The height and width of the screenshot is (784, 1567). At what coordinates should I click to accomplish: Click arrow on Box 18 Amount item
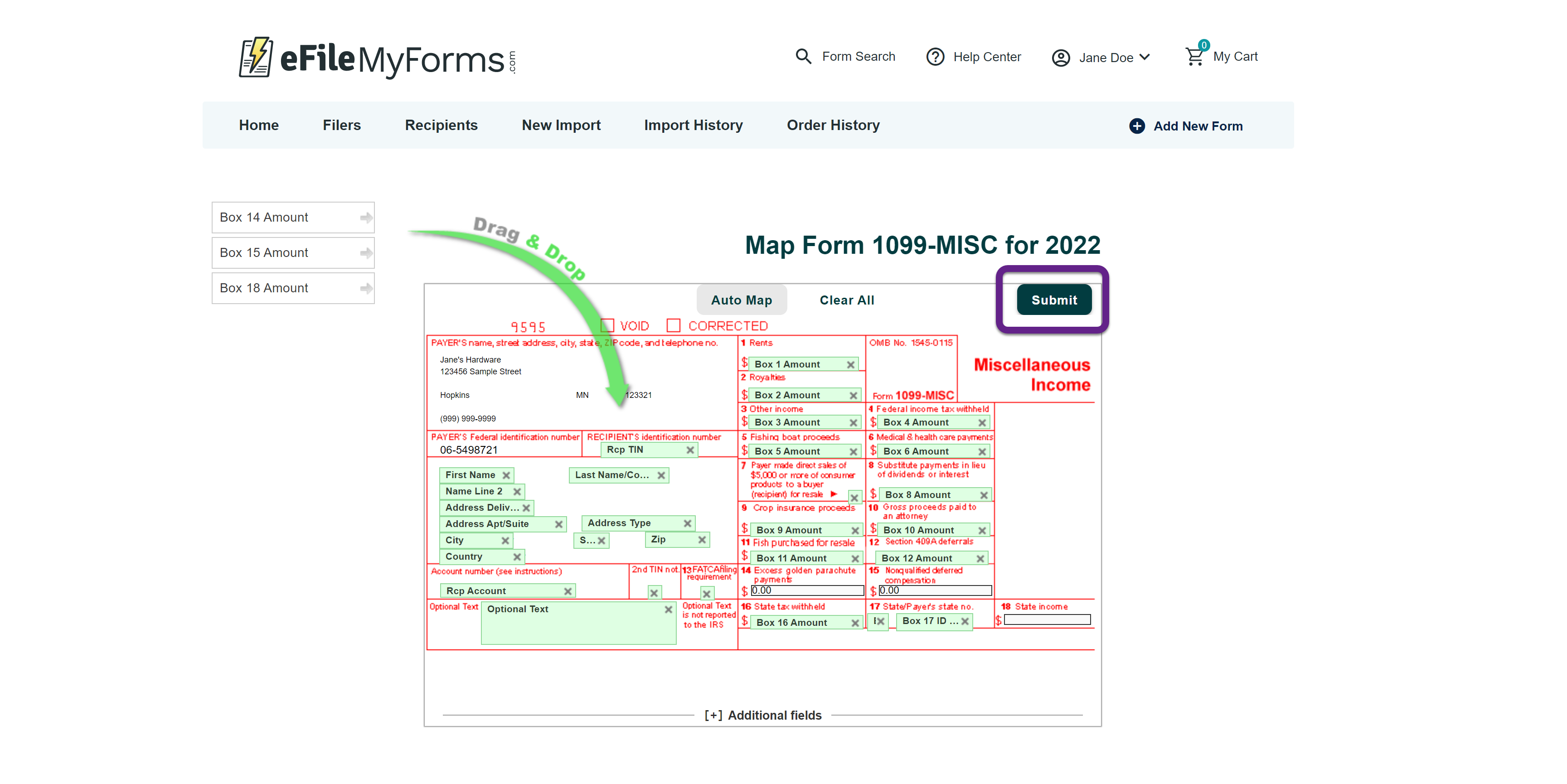366,288
